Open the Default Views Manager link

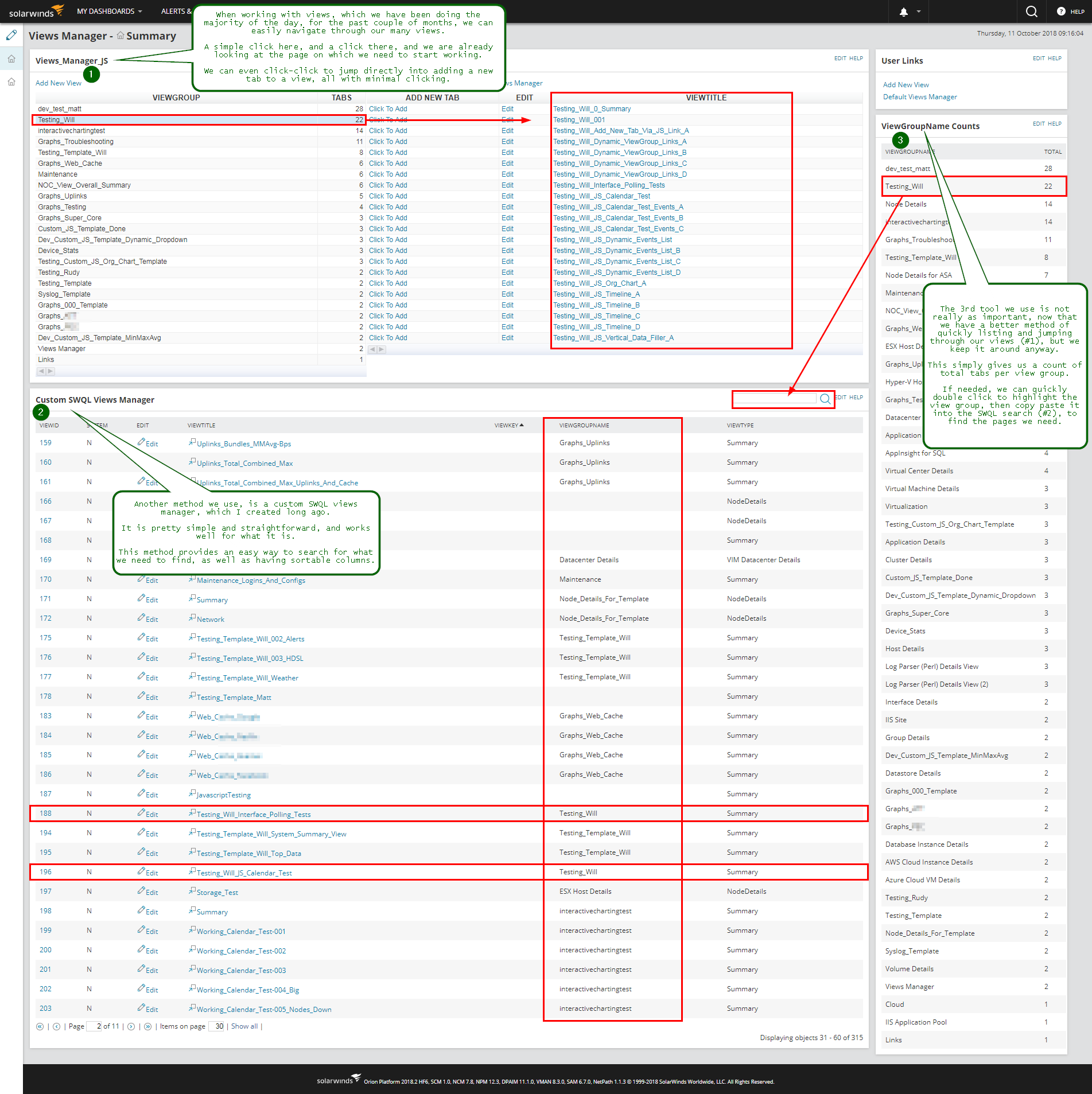(x=920, y=97)
